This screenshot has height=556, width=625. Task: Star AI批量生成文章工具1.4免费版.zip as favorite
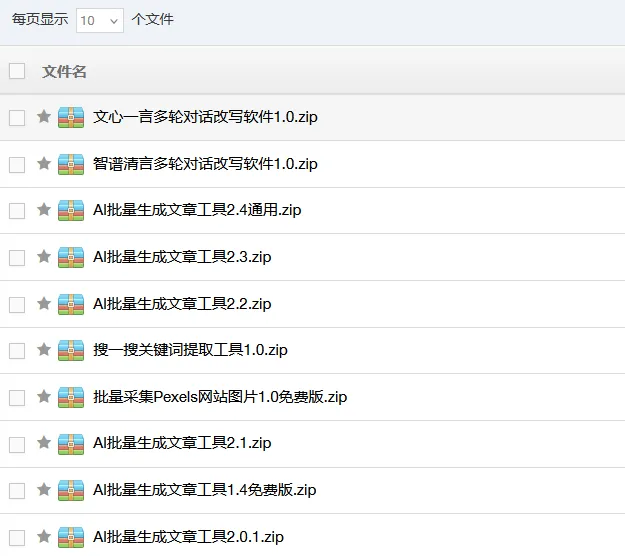[44, 489]
